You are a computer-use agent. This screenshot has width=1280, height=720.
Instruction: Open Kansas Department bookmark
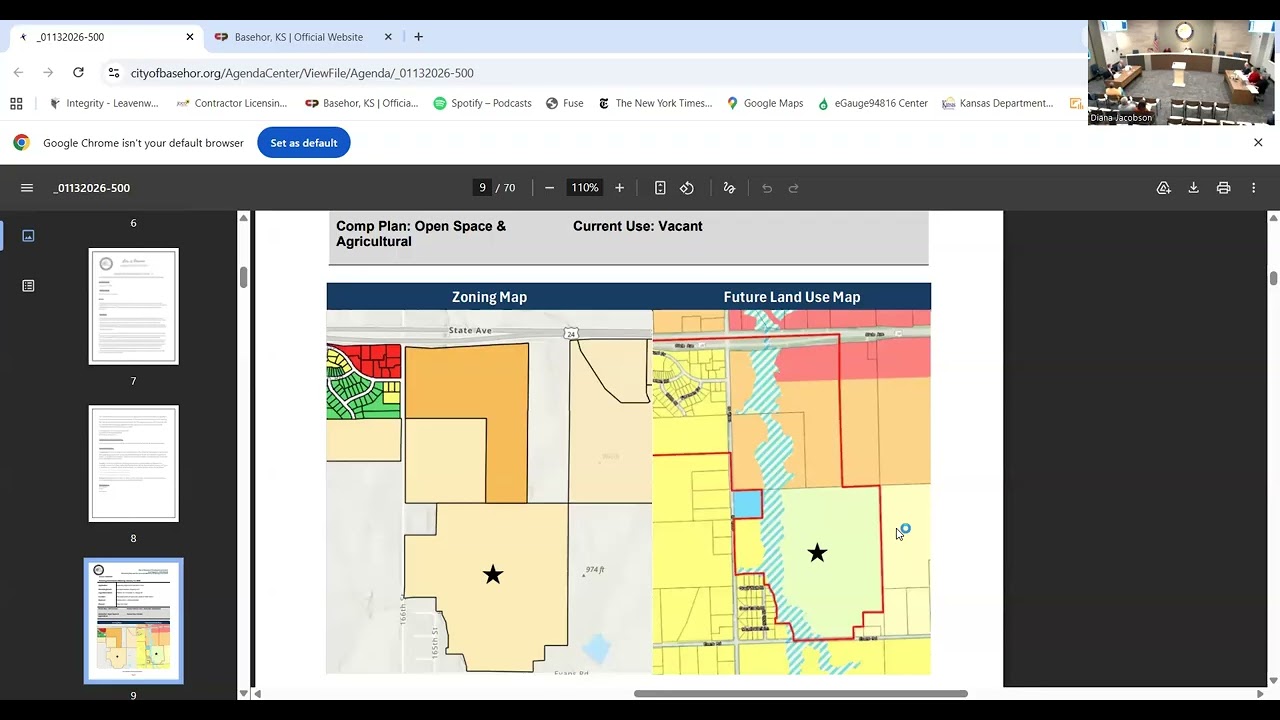[x=998, y=103]
